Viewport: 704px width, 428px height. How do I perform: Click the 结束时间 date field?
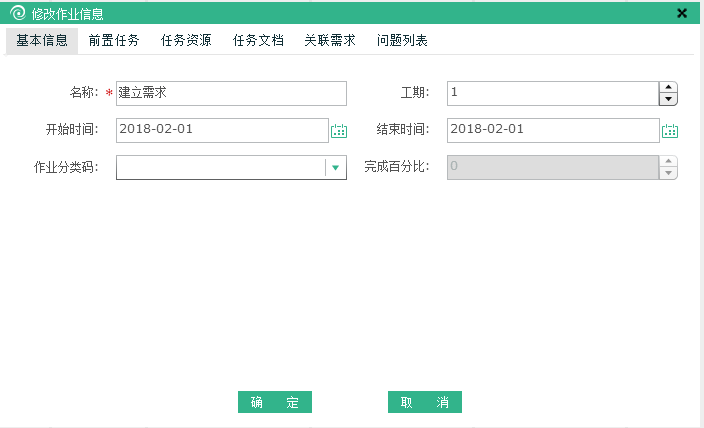(x=552, y=130)
